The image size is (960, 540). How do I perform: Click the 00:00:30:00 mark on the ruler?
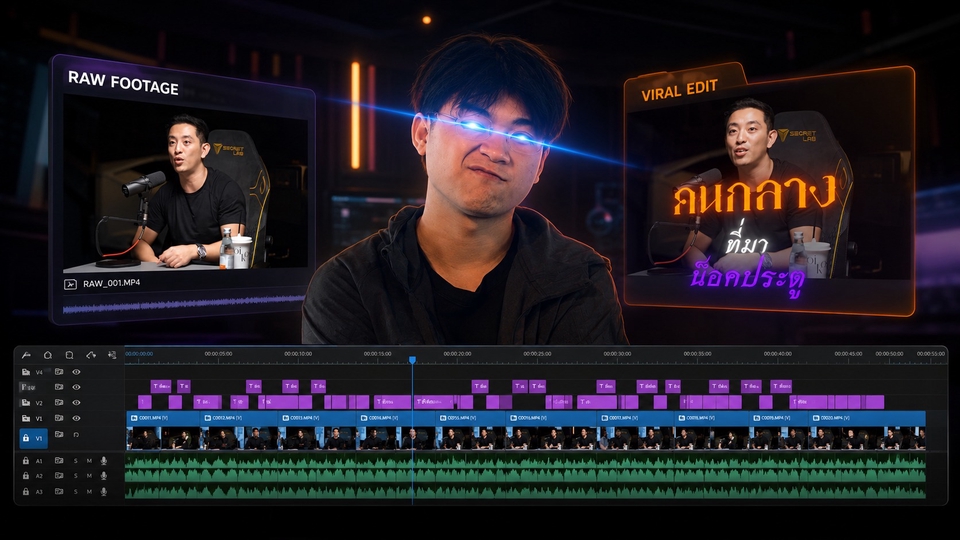pos(617,354)
